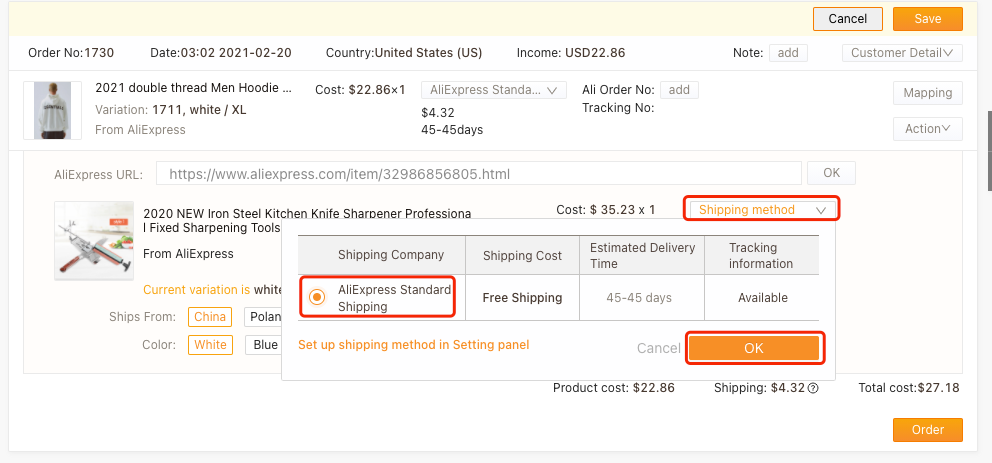This screenshot has height=463, width=992.
Task: Click the shipping cost help icon
Action: (813, 389)
